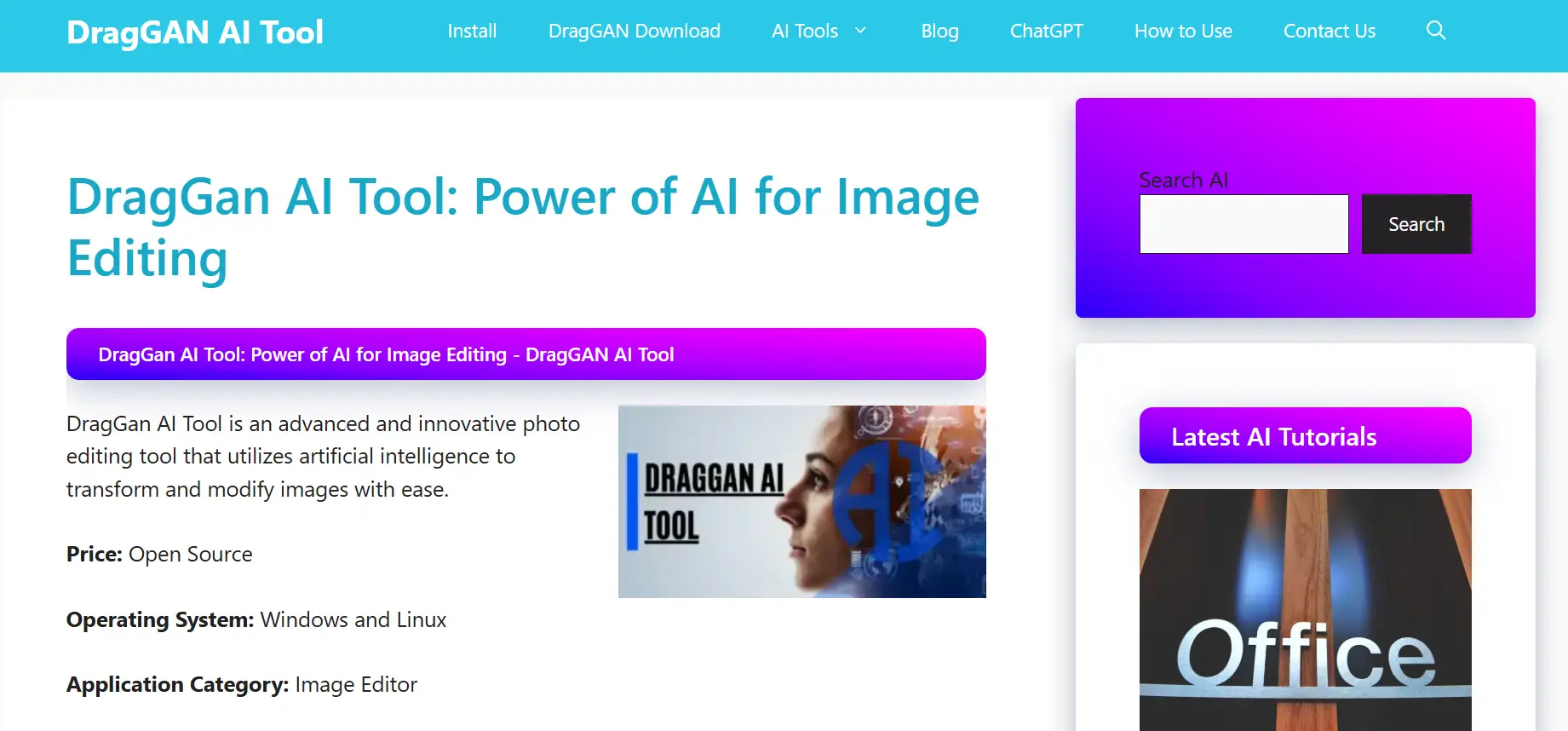
Task: Click 'Operating System: Windows and Linux' text
Action: (256, 619)
